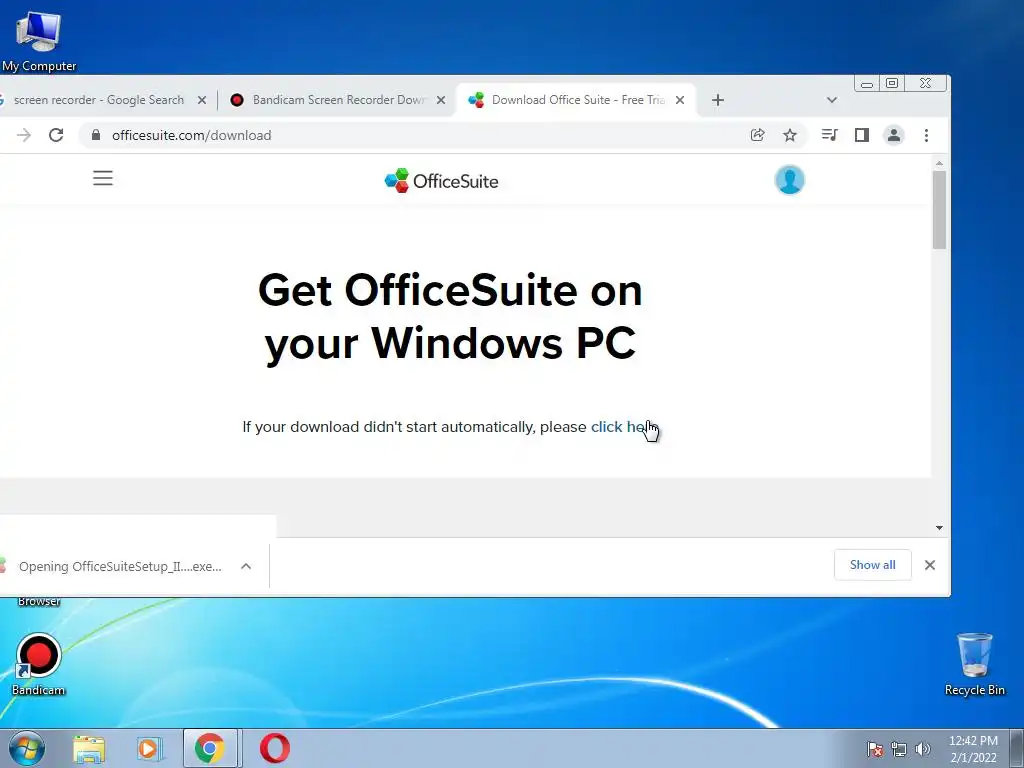Image resolution: width=1024 pixels, height=768 pixels.
Task: Click Show desktop strip at taskbar end
Action: pyautogui.click(x=1017, y=748)
